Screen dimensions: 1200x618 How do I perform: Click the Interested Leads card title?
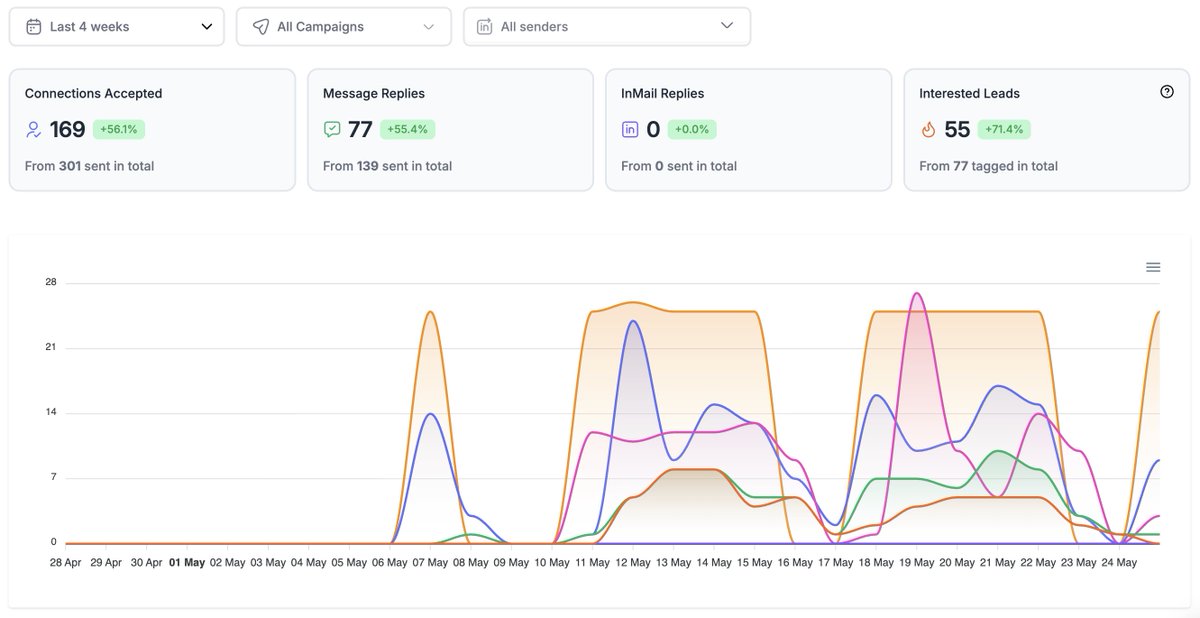tap(970, 93)
